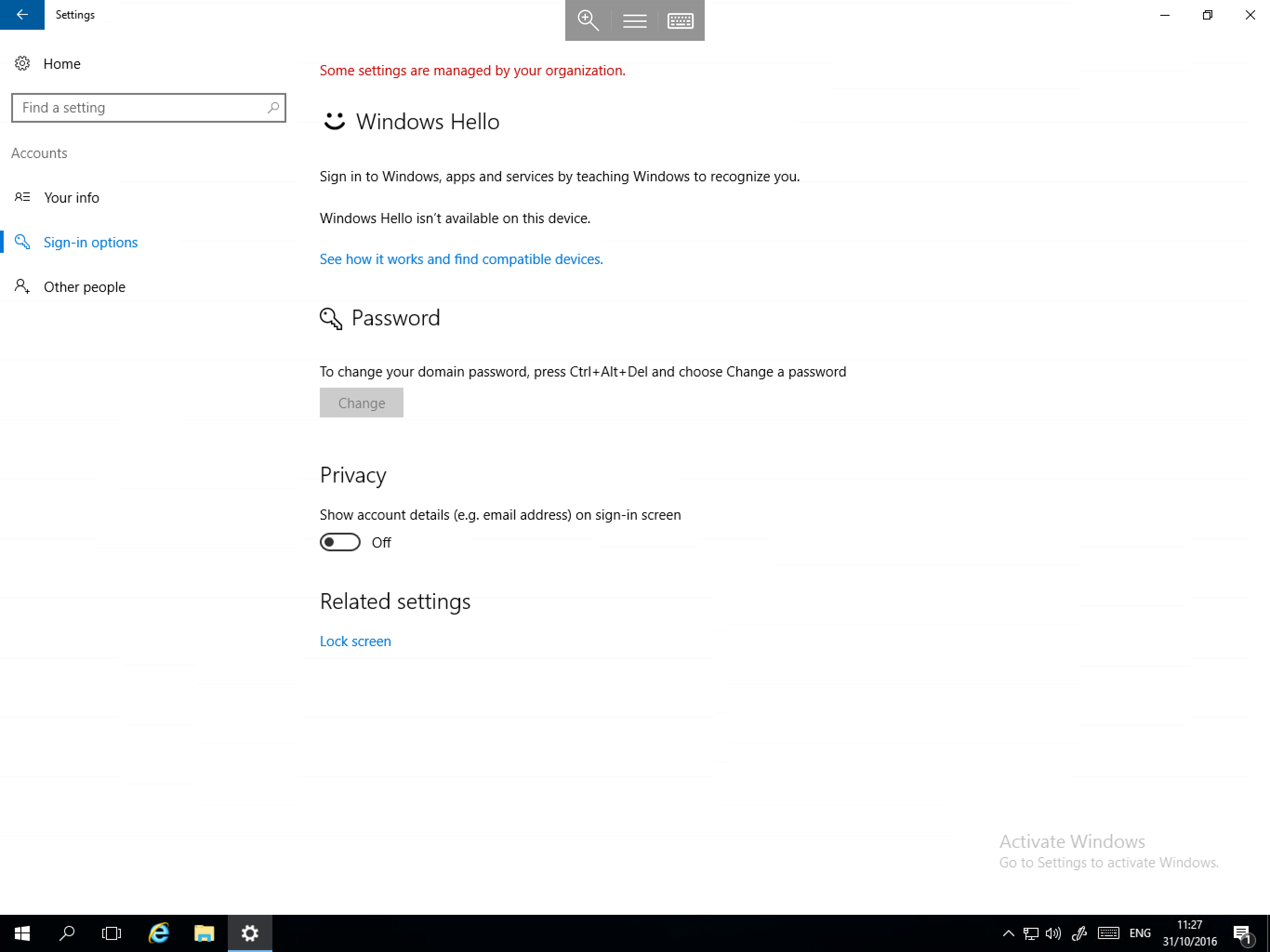This screenshot has height=952, width=1270.
Task: Open the 'See how it works' compatible devices link
Action: [x=461, y=259]
